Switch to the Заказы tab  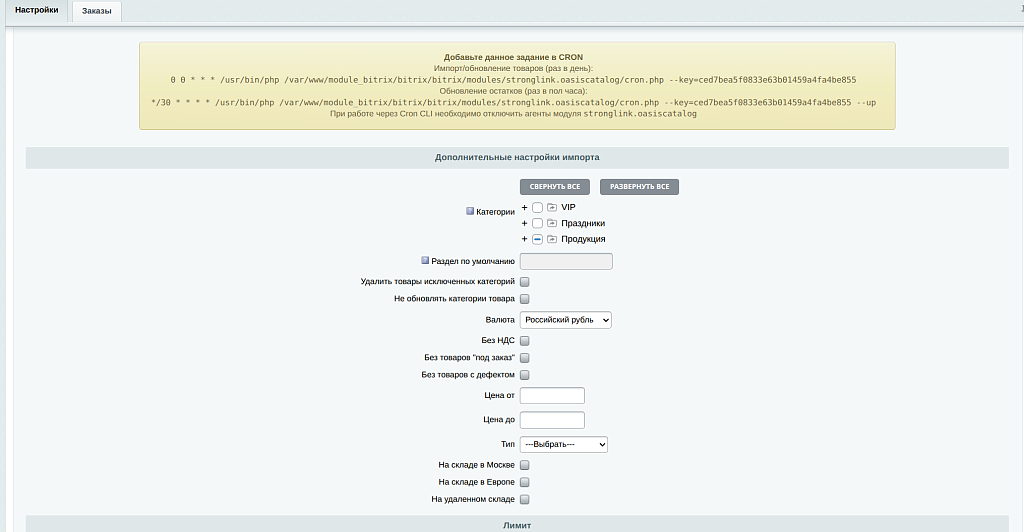coord(97,11)
